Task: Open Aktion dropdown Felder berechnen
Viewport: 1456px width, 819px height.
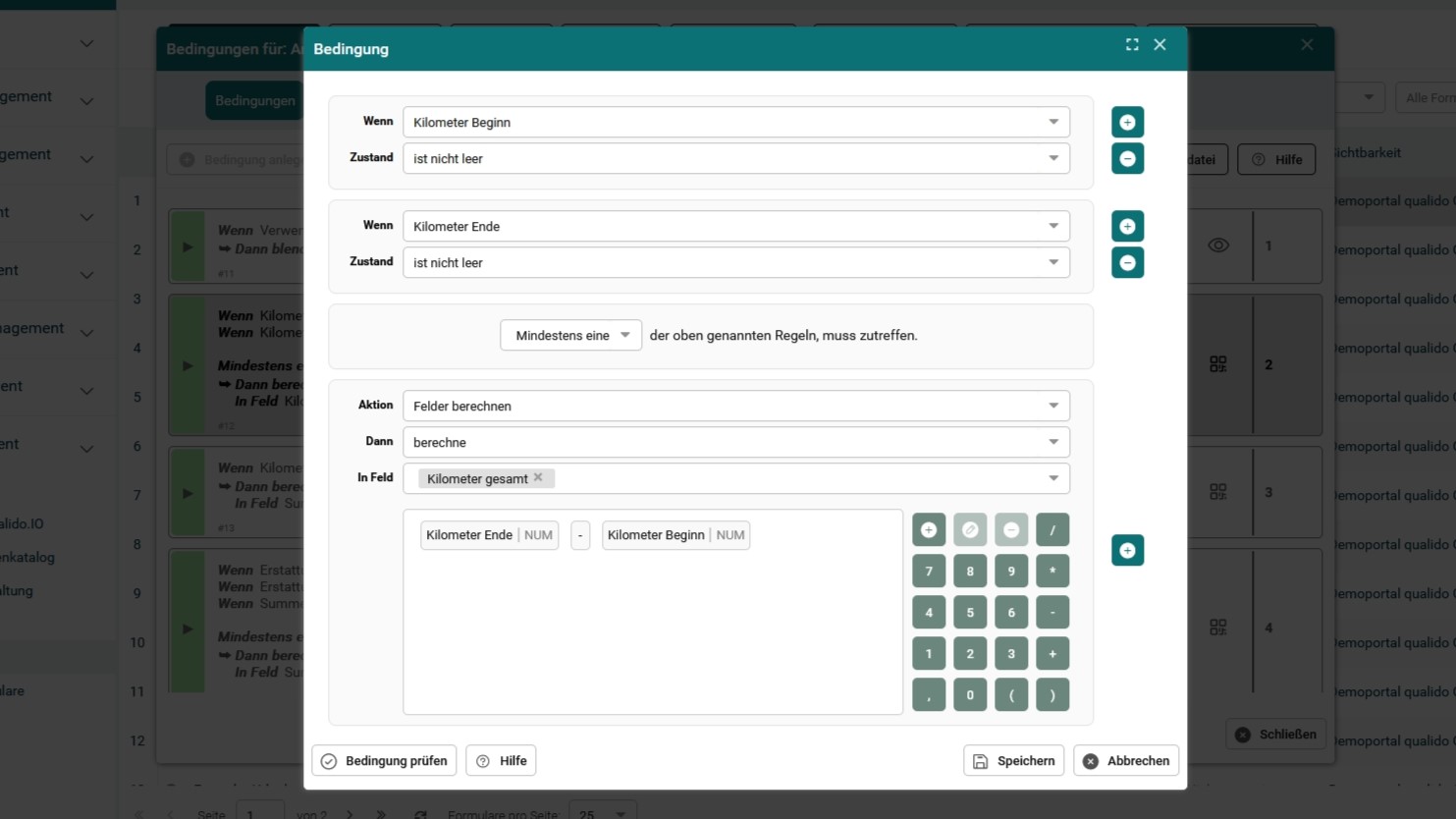Action: coord(736,406)
